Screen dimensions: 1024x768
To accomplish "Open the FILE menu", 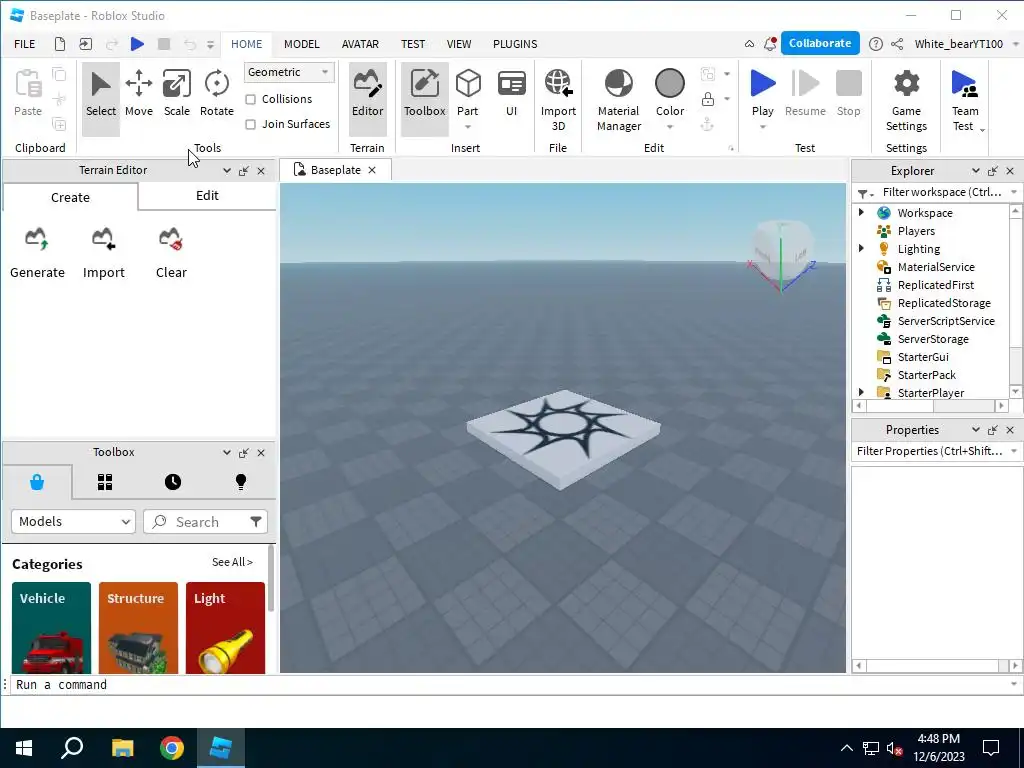I will [25, 44].
